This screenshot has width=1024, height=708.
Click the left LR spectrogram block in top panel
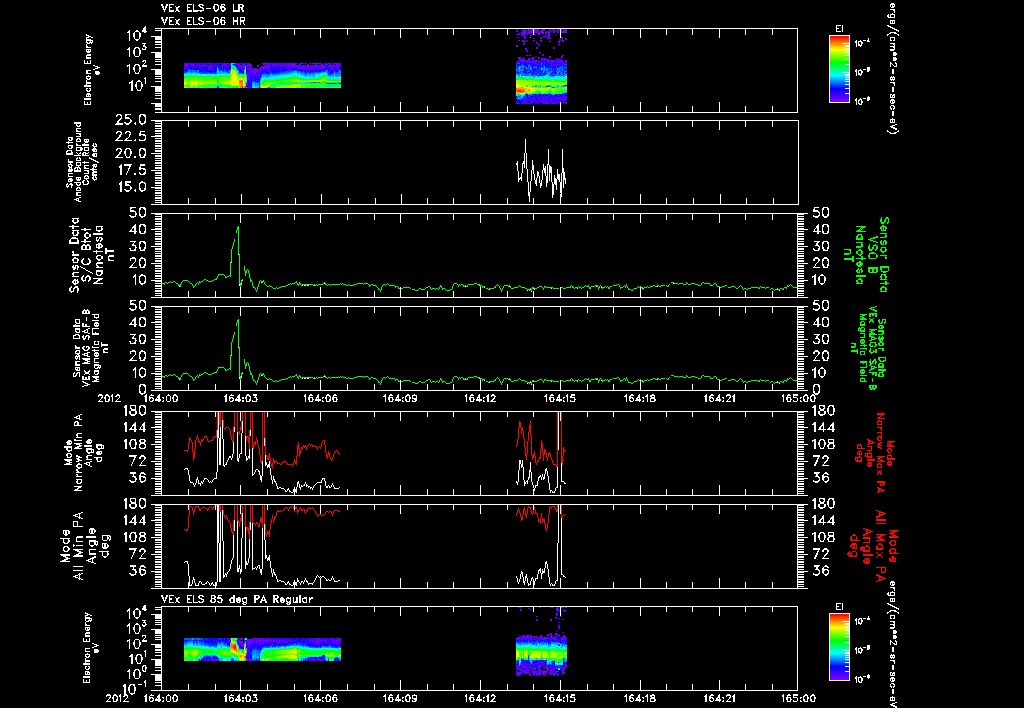coord(262,75)
